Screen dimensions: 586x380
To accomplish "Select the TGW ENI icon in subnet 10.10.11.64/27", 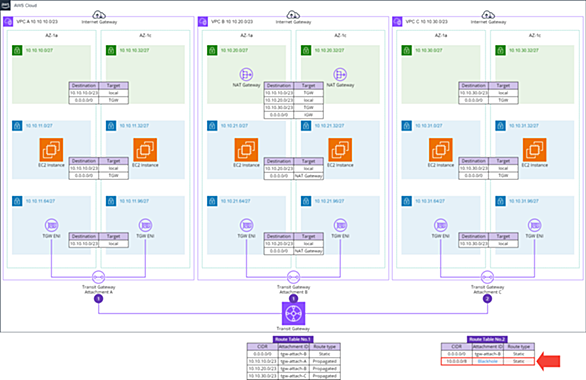I will click(x=52, y=225).
